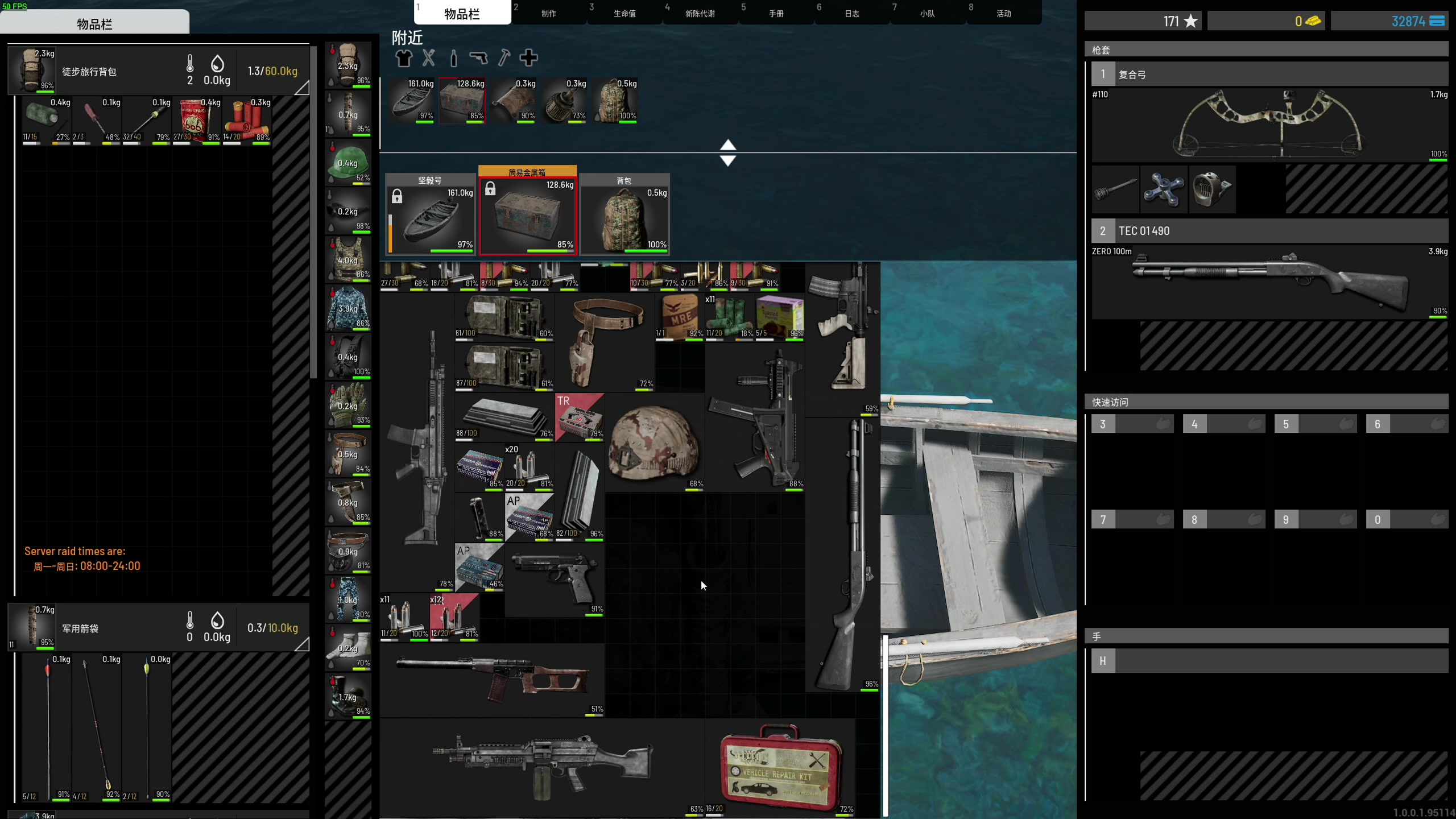Click quick access slot 5
This screenshot has width=1456, height=819.
(x=1316, y=424)
